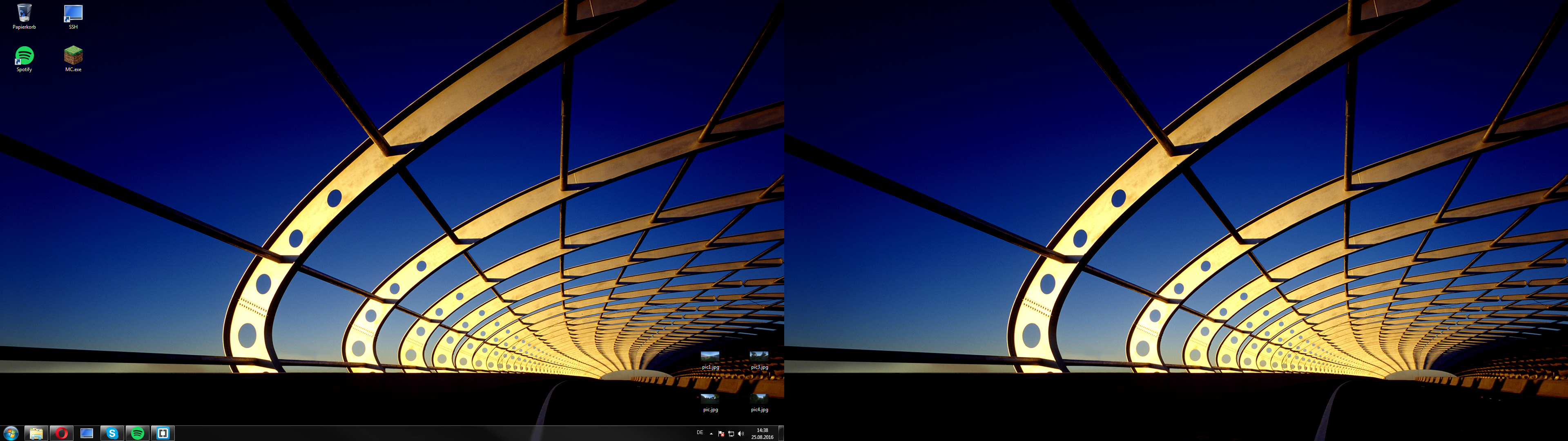The width and height of the screenshot is (1568, 441).
Task: Open the Action Center flag icon
Action: pyautogui.click(x=721, y=434)
